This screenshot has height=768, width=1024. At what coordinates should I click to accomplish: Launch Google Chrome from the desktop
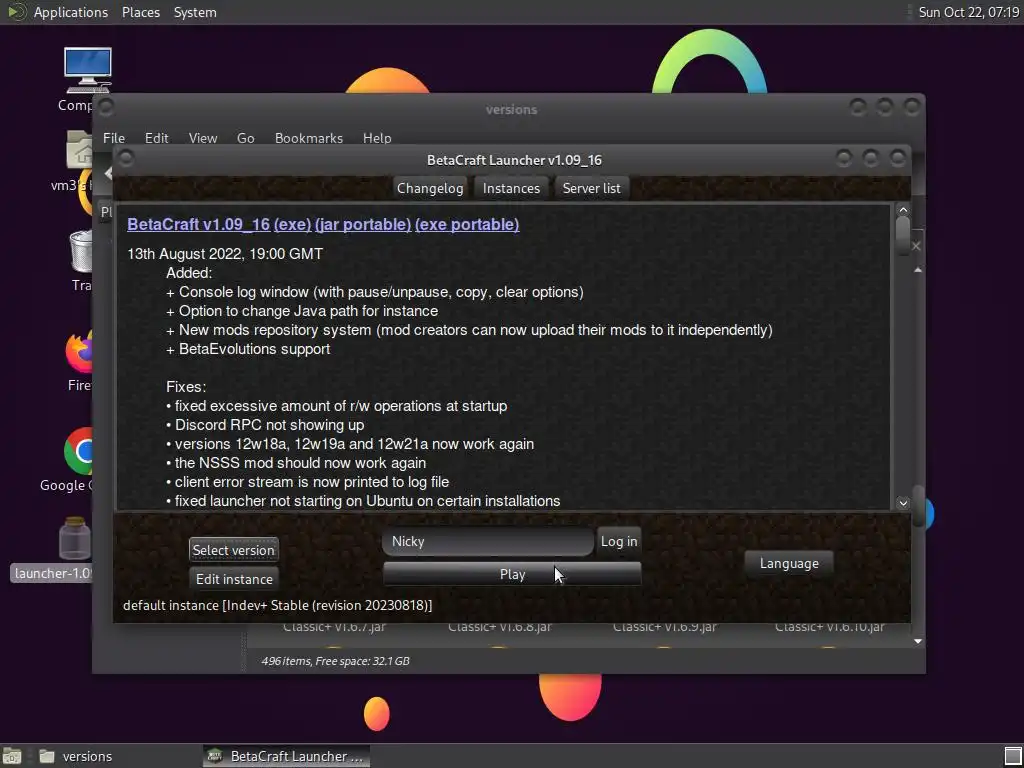click(x=78, y=451)
